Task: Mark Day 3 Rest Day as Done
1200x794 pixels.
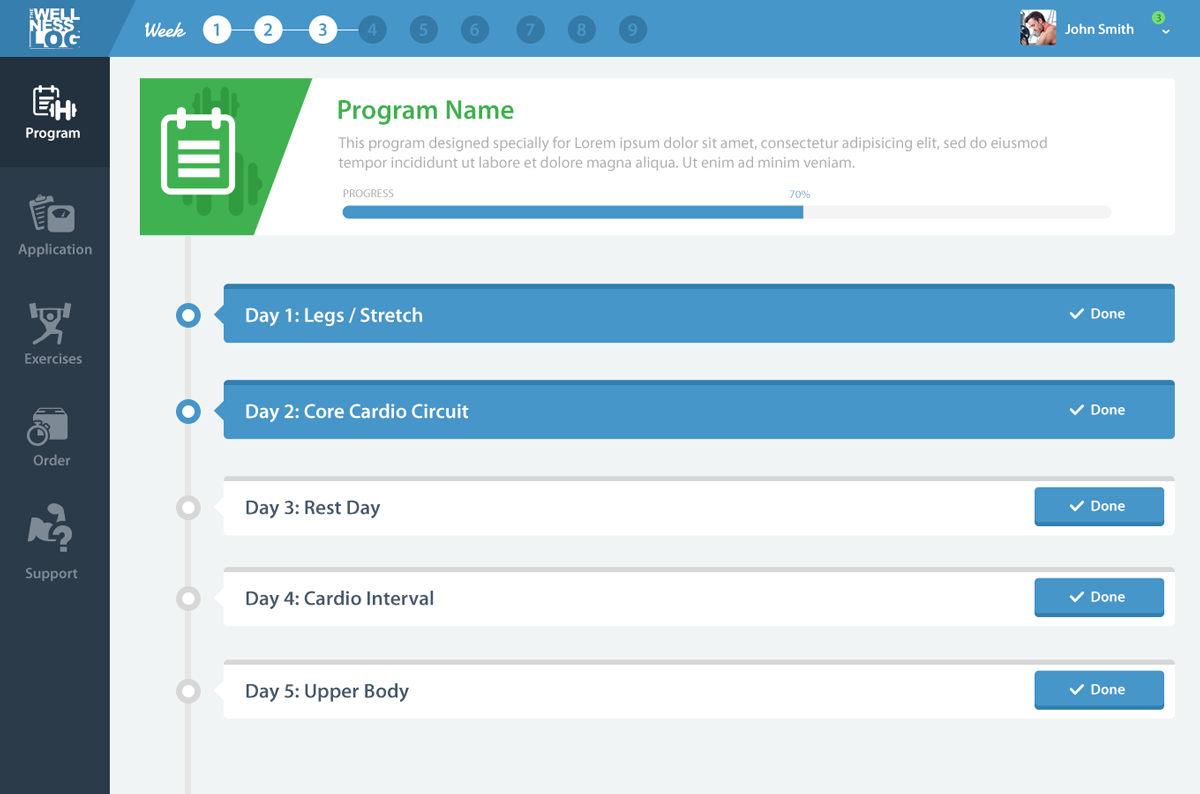Action: click(x=1099, y=507)
